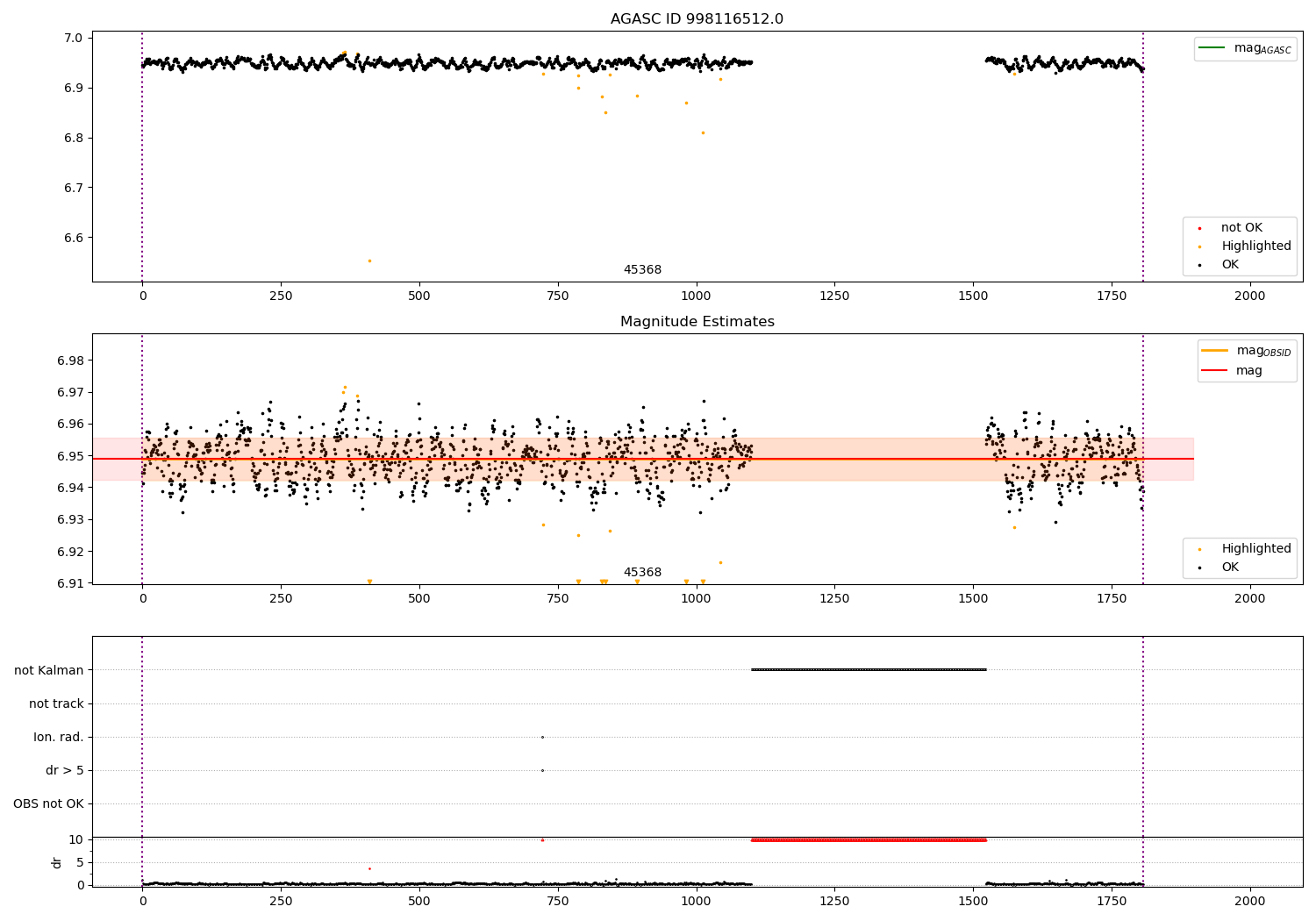This screenshot has height=921, width=1316.
Task: Click the 6.93 y-axis tick label
Action: [x=70, y=519]
